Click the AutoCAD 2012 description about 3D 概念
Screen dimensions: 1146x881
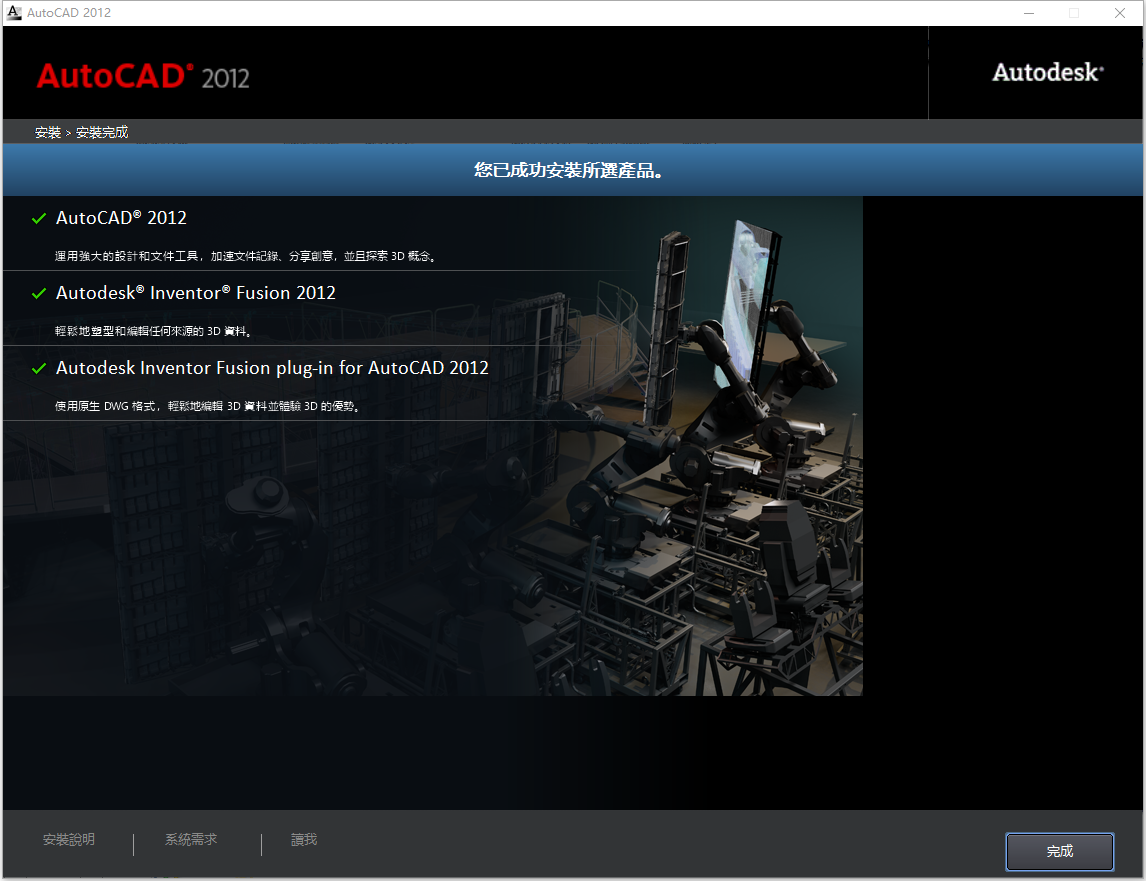tap(246, 256)
